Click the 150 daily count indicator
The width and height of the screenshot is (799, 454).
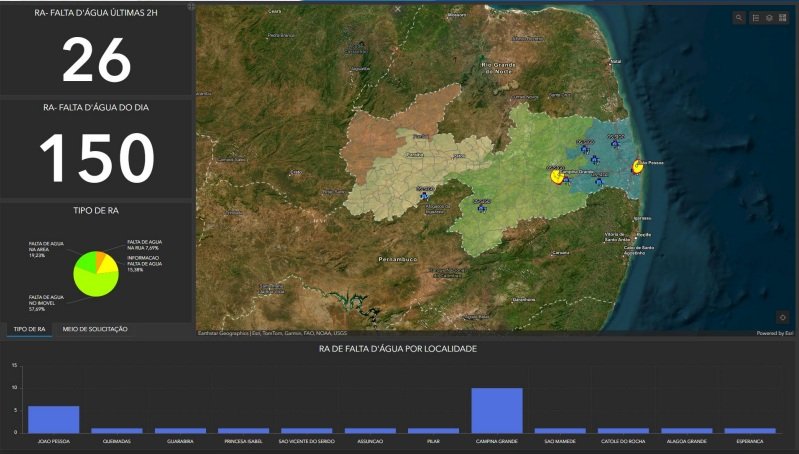tap(97, 158)
